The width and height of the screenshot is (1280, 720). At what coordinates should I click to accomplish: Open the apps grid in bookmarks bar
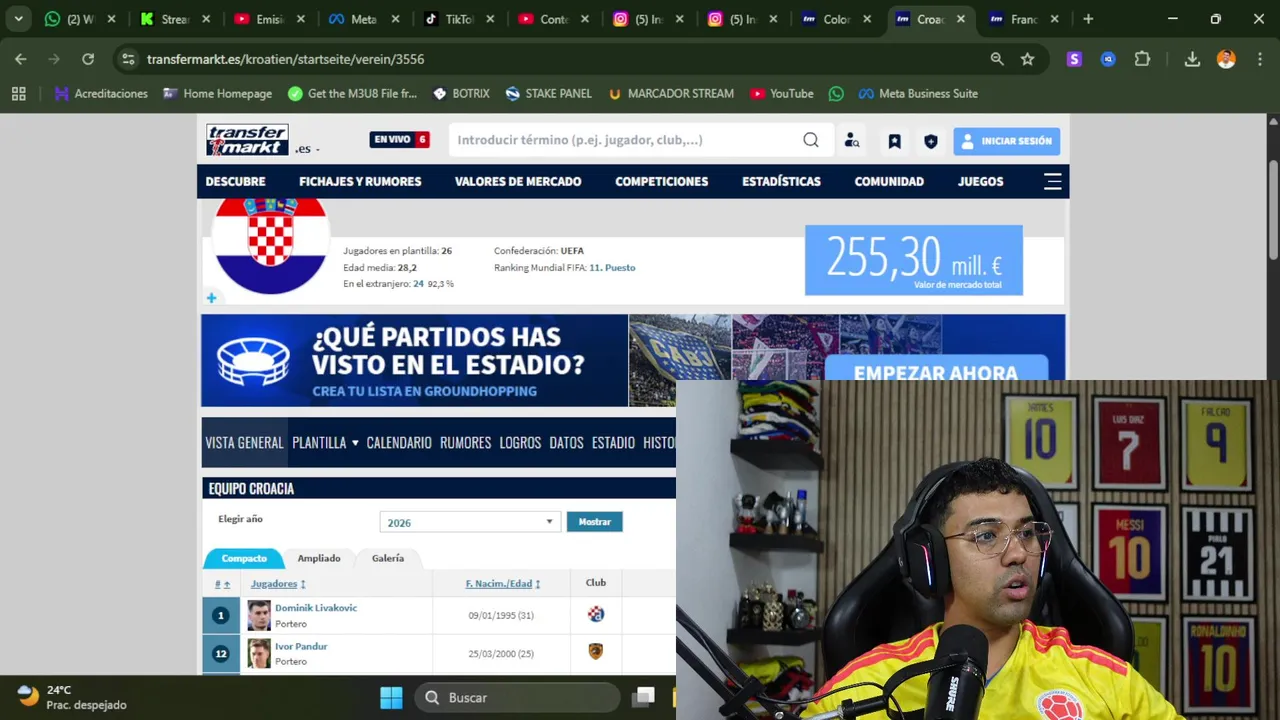click(18, 93)
